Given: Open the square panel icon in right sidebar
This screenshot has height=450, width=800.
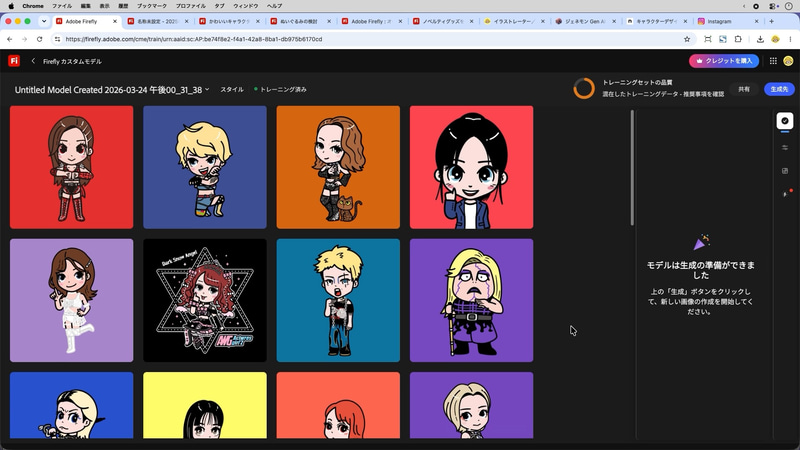Looking at the screenshot, I should pyautogui.click(x=785, y=171).
